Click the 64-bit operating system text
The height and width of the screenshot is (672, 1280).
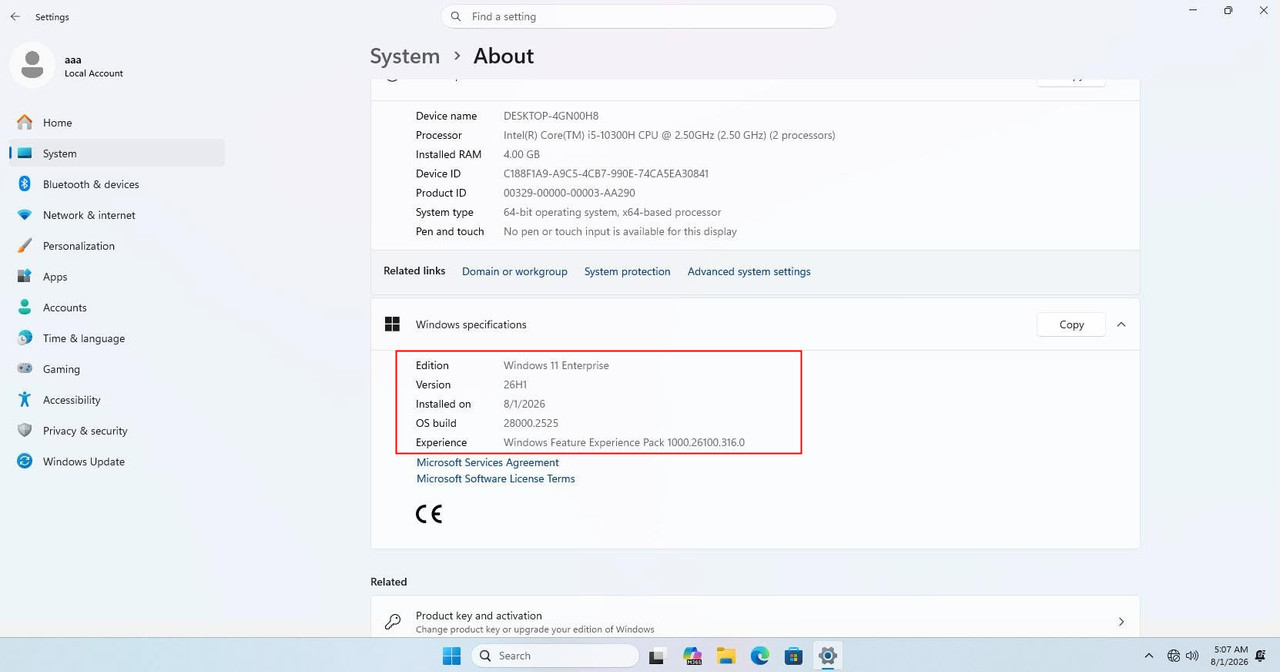(x=612, y=212)
